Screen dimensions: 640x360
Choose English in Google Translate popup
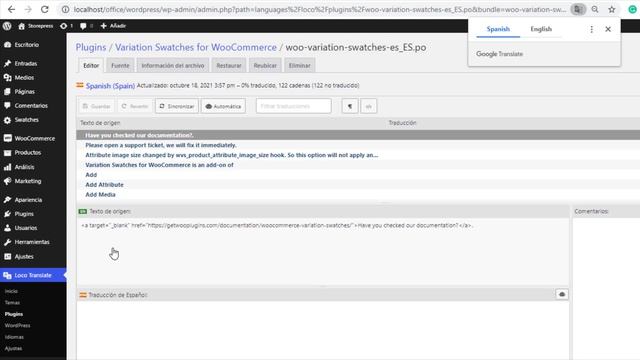coord(541,29)
